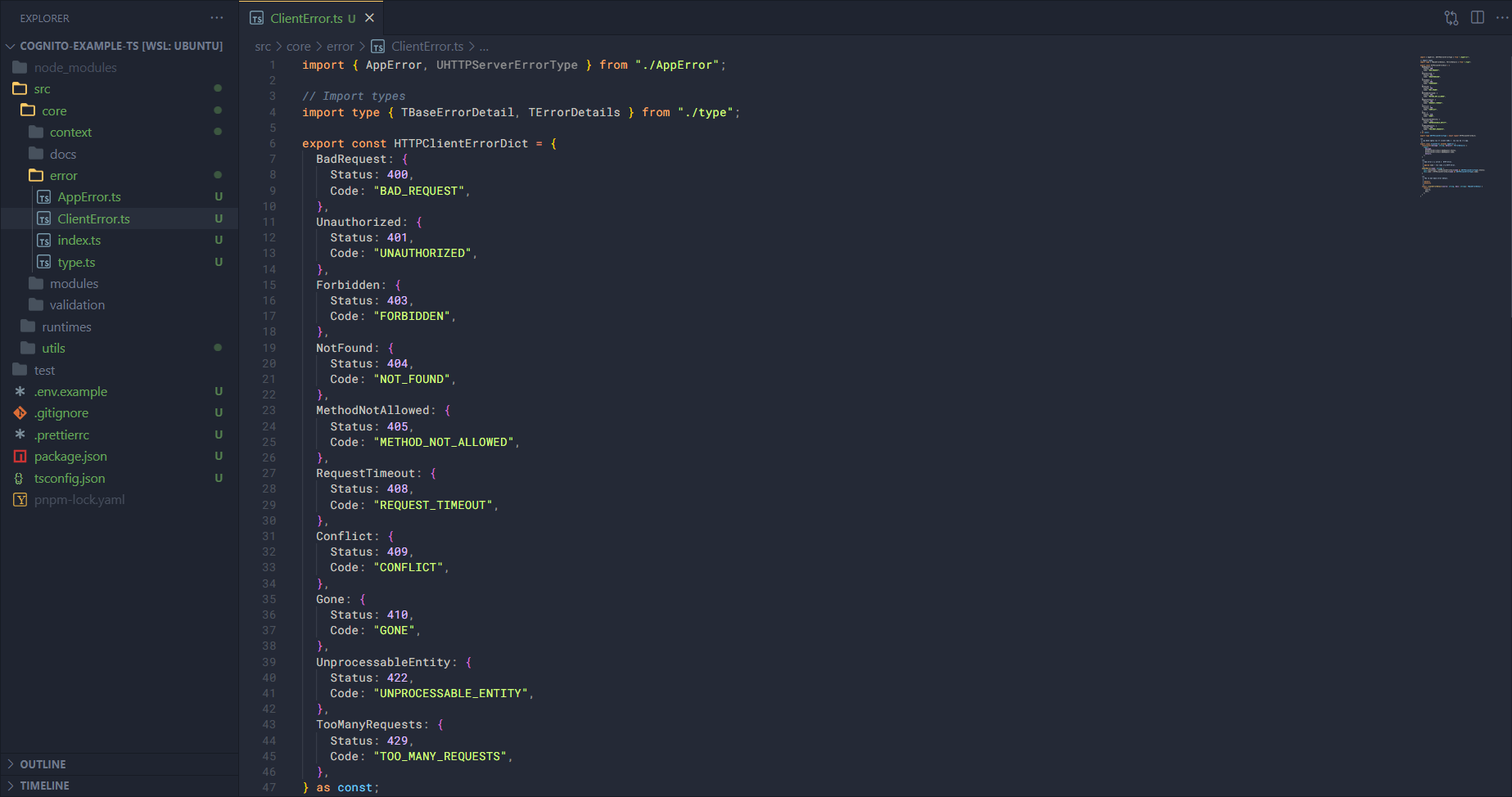Click the code minimap preview
Viewport: 1512px width, 797px height.
pyautogui.click(x=1451, y=123)
